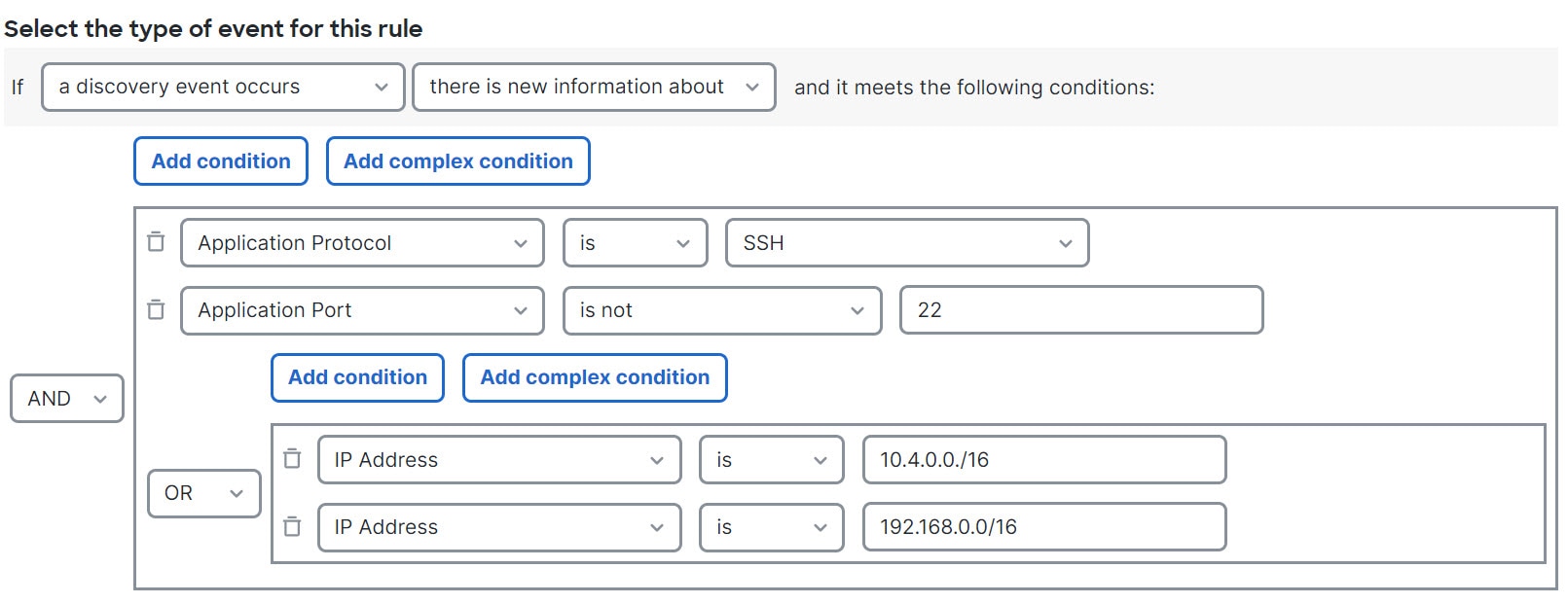Open the 'a discovery event occurs' dropdown
Screen dimensions: 1568x604
pyautogui.click(x=223, y=88)
